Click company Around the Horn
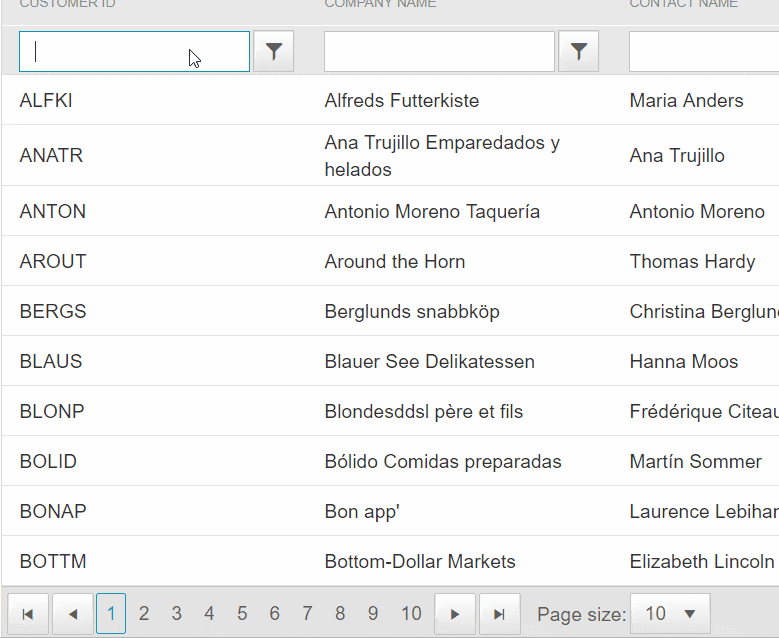The width and height of the screenshot is (779, 638). (395, 261)
